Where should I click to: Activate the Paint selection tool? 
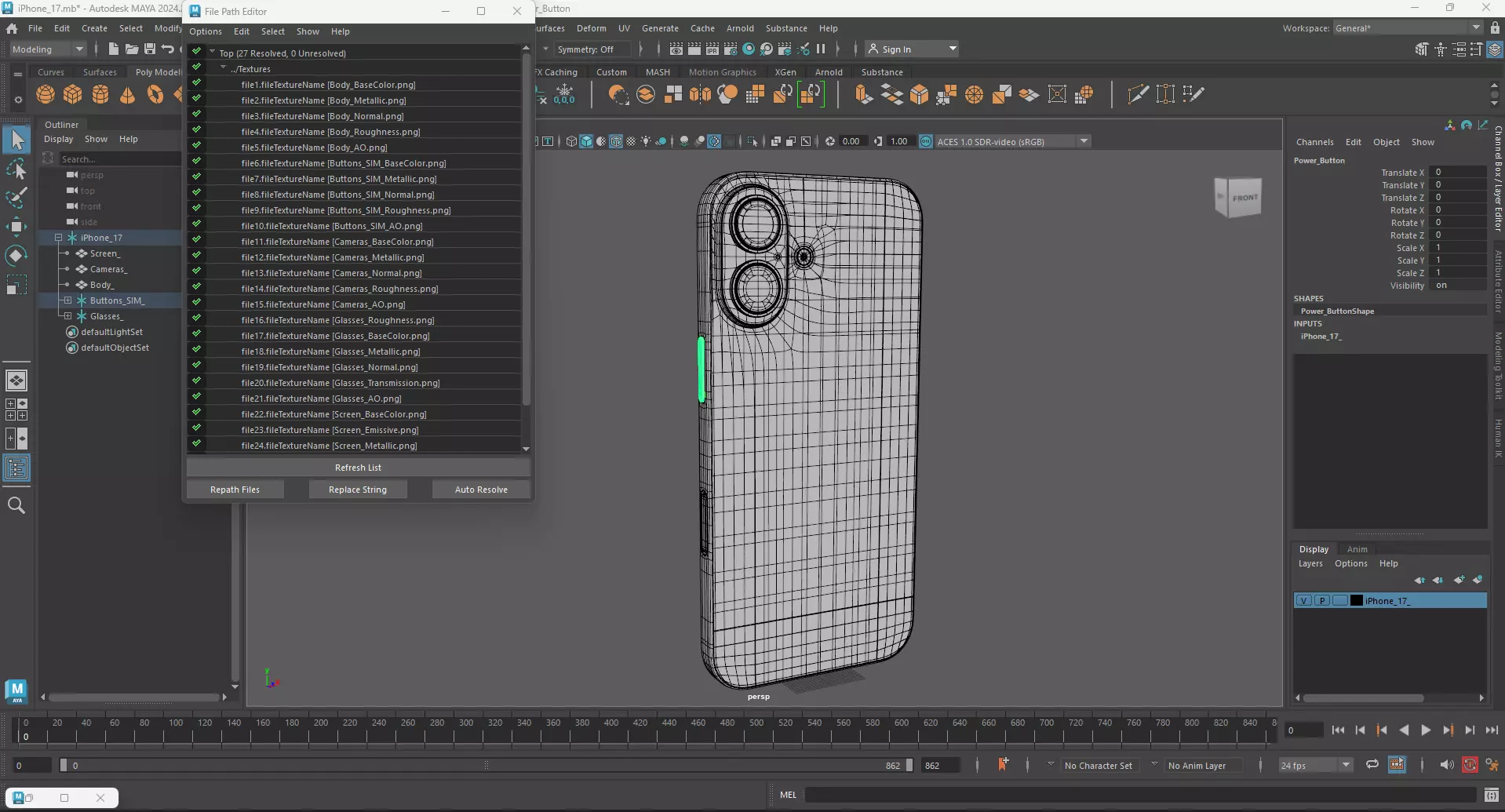tap(16, 198)
